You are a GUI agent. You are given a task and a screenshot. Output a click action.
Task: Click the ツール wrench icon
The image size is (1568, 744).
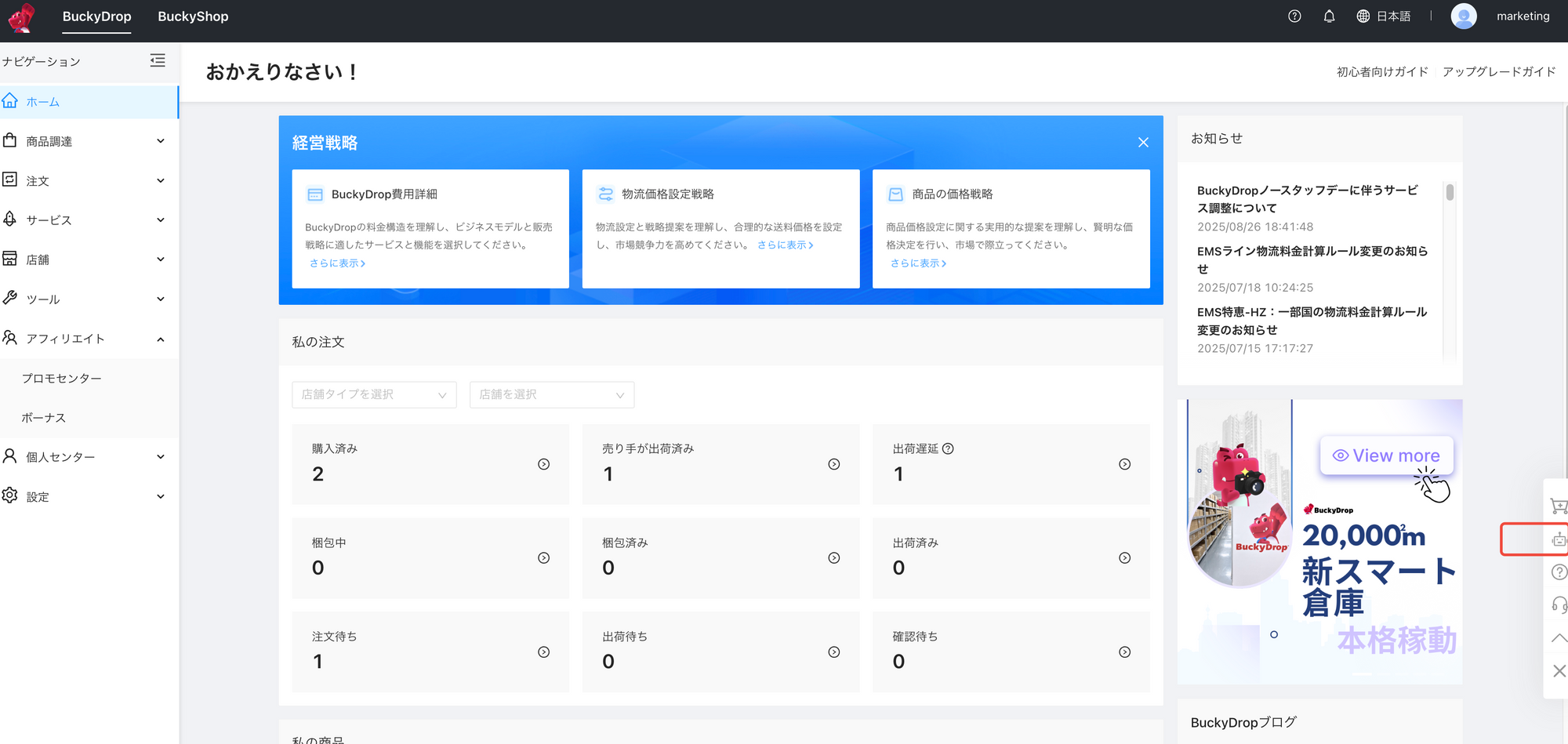click(x=9, y=298)
